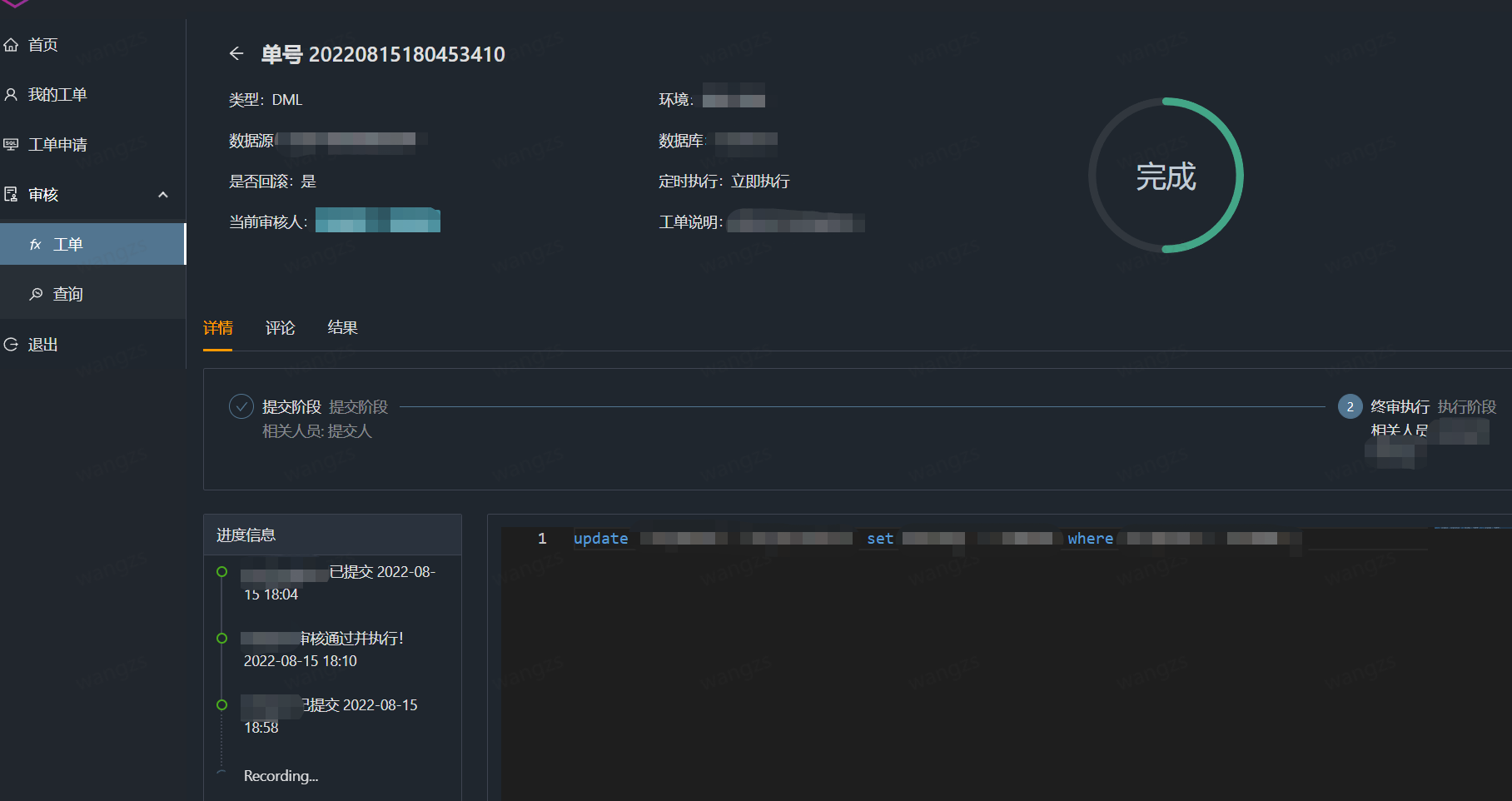Click the 环境 label

click(x=676, y=100)
